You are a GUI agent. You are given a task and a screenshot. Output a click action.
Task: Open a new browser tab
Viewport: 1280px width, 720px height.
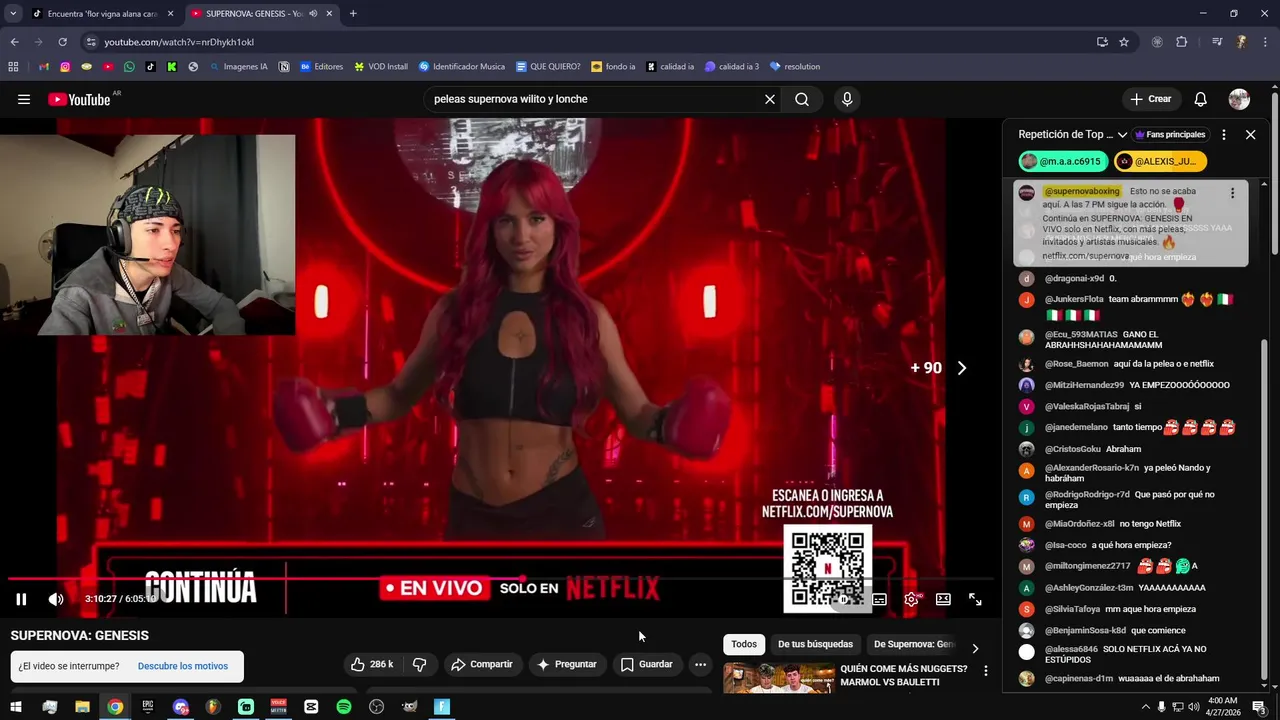[353, 14]
